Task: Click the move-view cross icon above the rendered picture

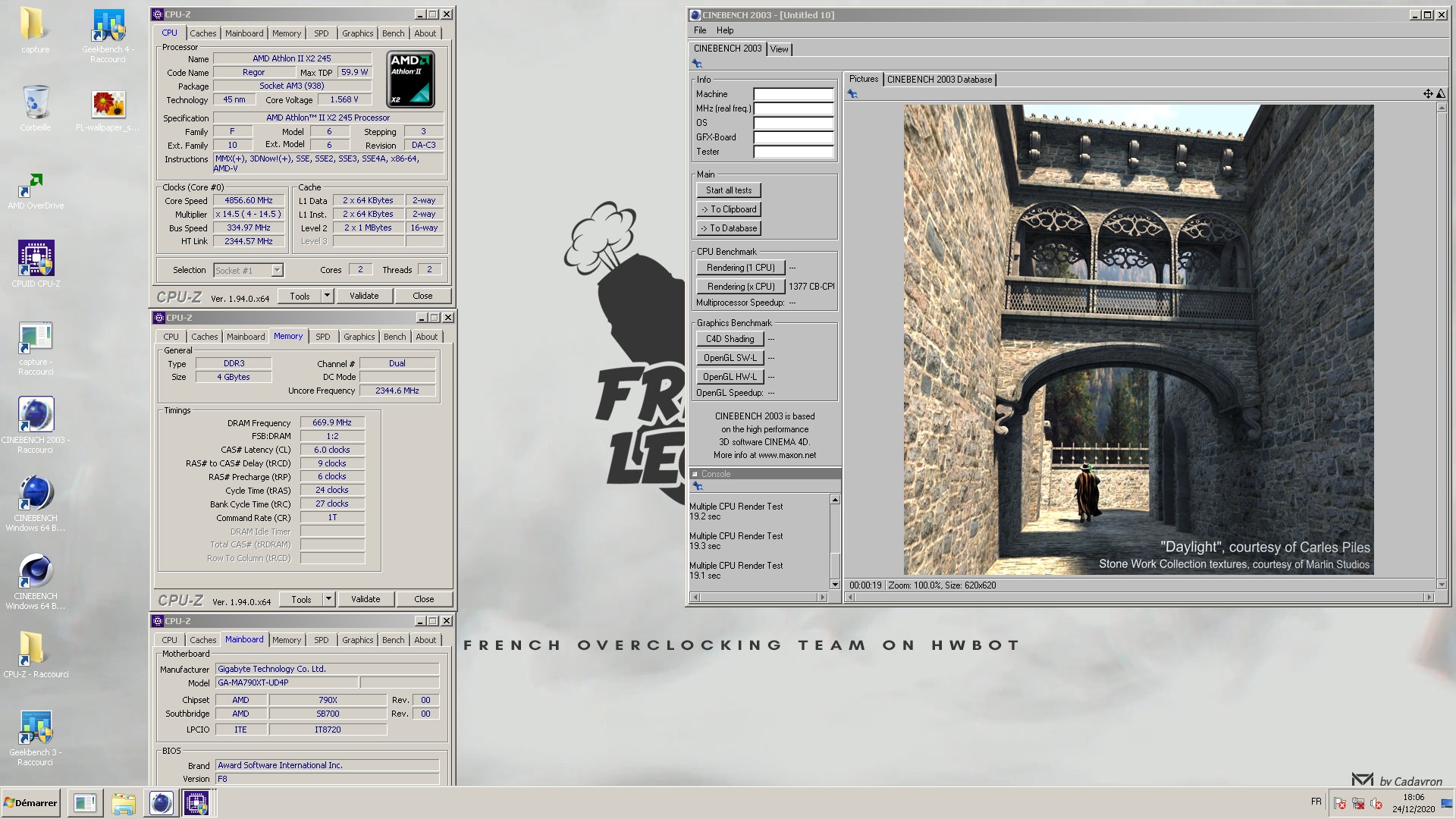Action: (x=1428, y=93)
